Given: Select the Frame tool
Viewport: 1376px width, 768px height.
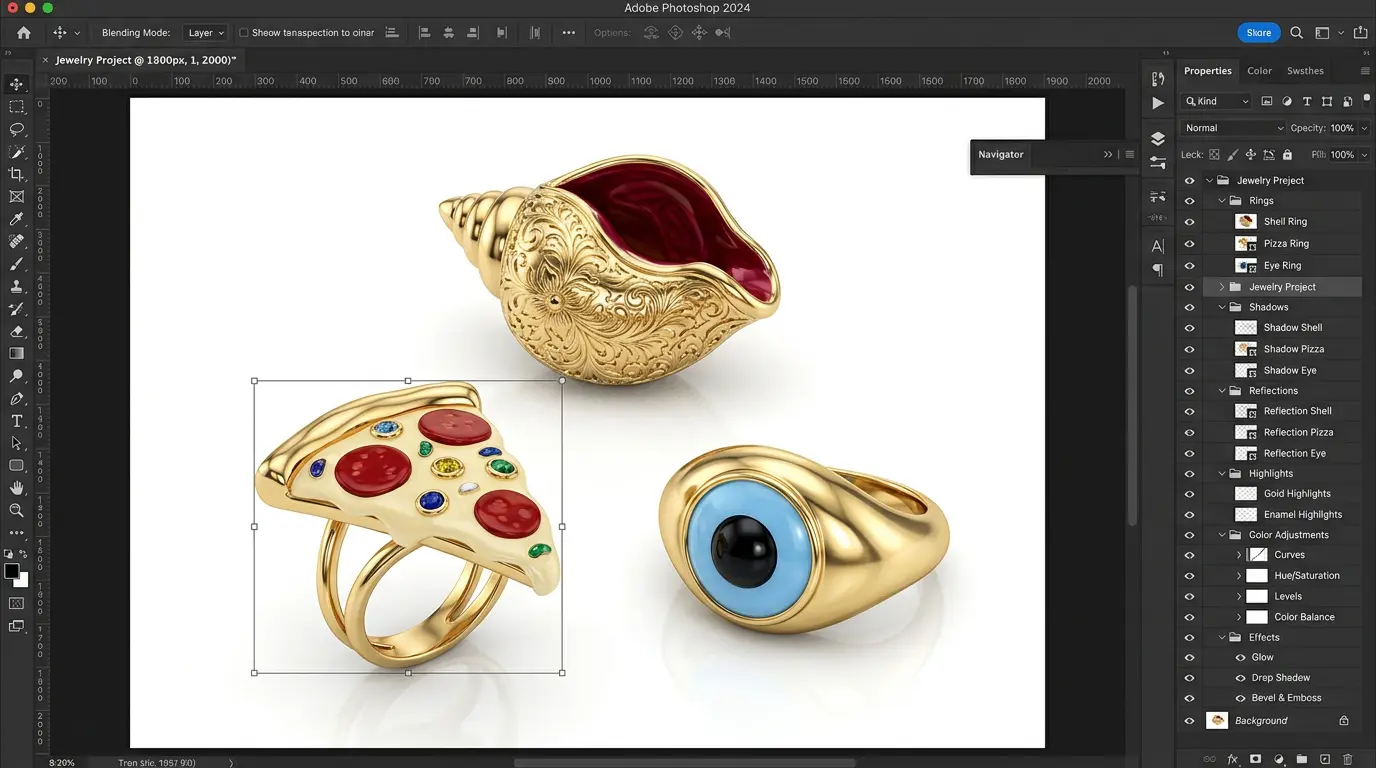Looking at the screenshot, I should [x=16, y=197].
